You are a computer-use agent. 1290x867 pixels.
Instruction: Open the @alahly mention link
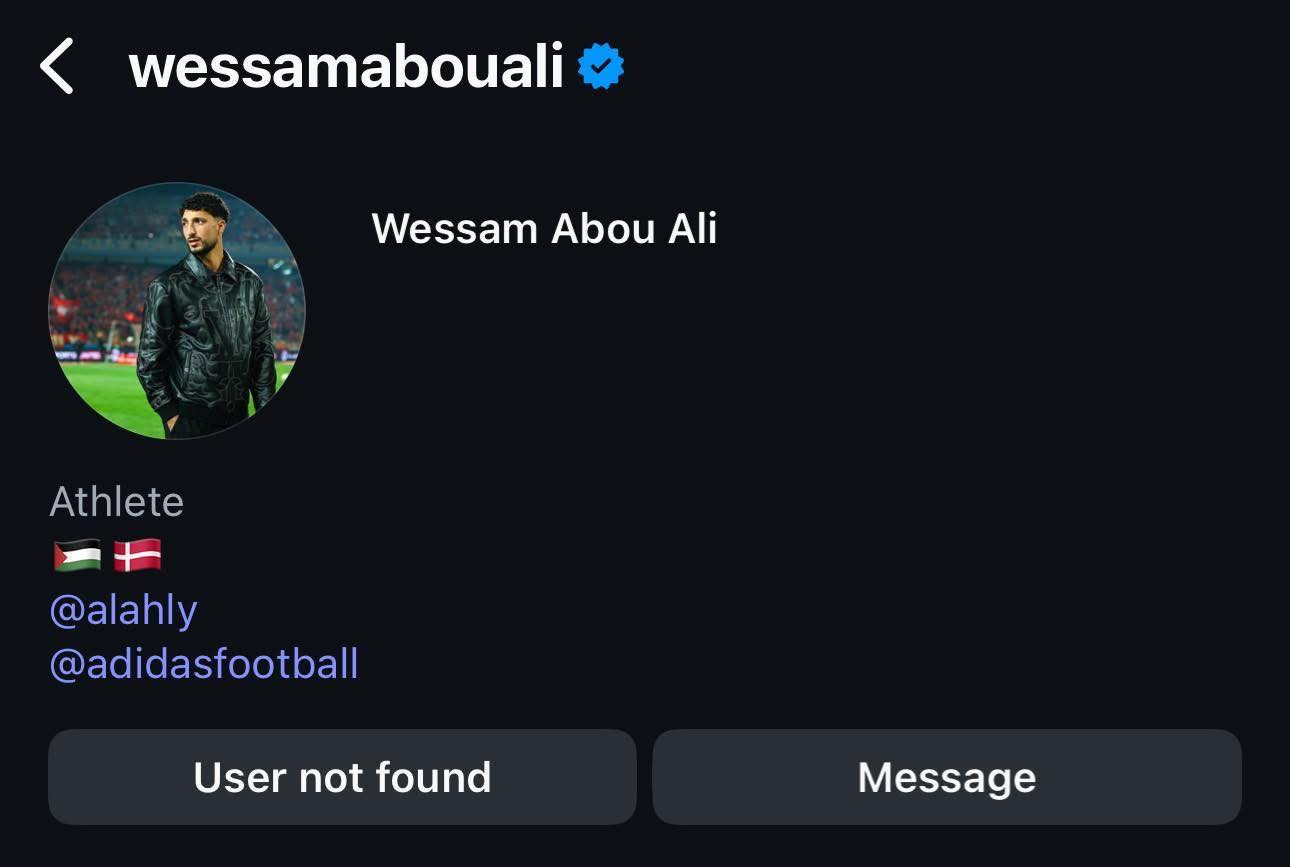123,609
